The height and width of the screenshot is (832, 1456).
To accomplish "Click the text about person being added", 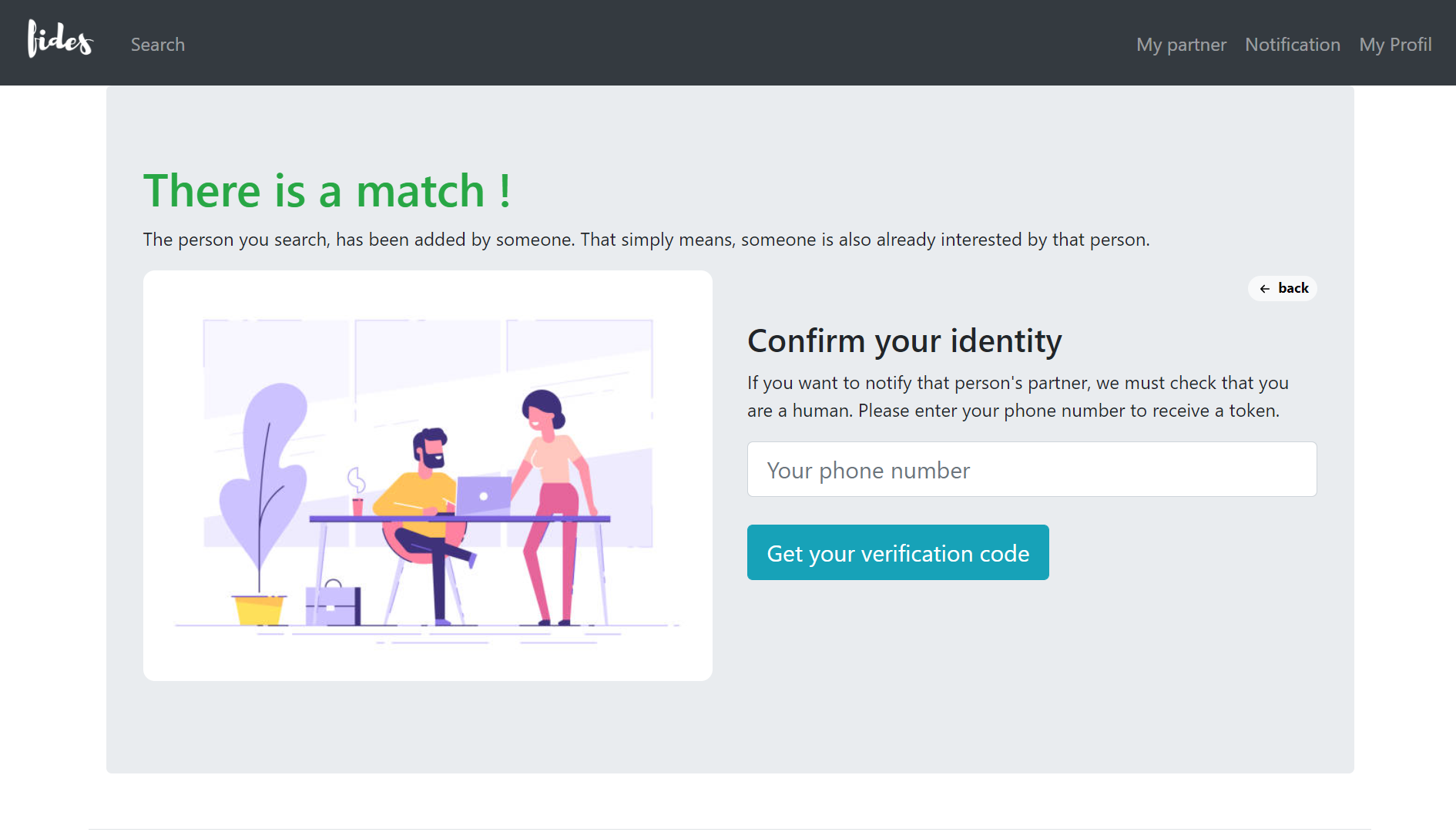I will coord(646,240).
